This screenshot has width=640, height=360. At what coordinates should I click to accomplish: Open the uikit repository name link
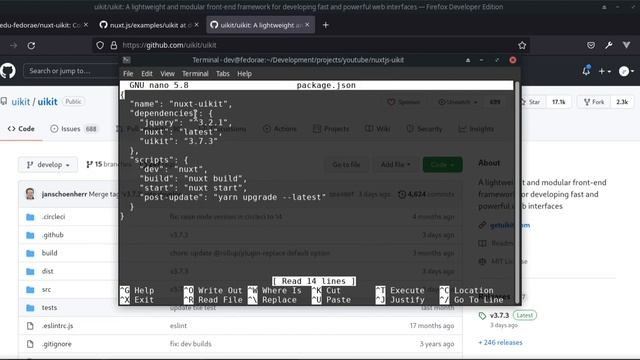(x=47, y=102)
